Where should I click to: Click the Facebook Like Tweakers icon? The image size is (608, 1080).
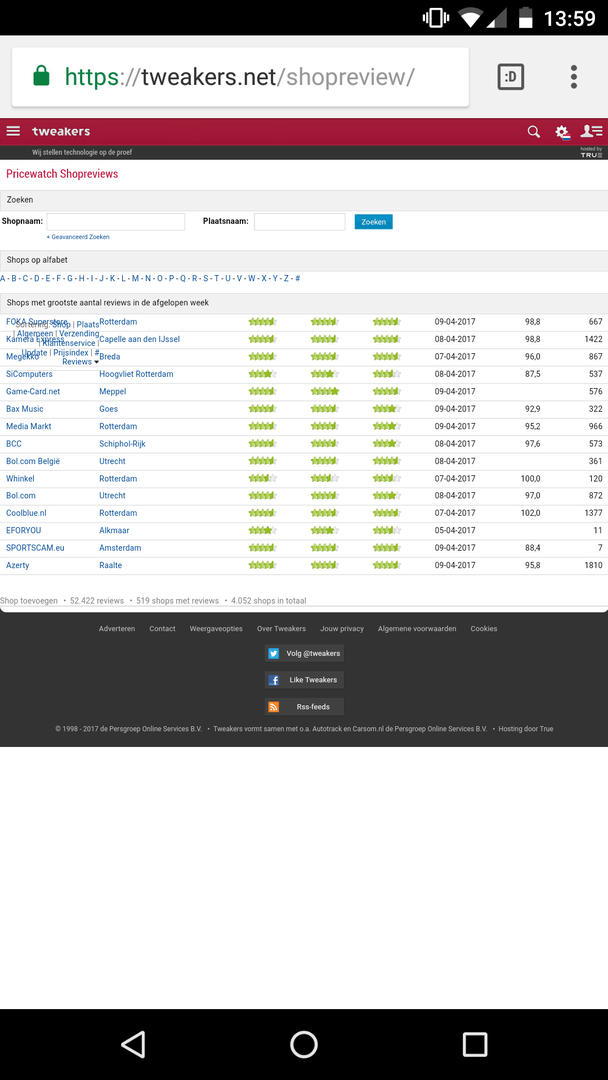coord(273,680)
